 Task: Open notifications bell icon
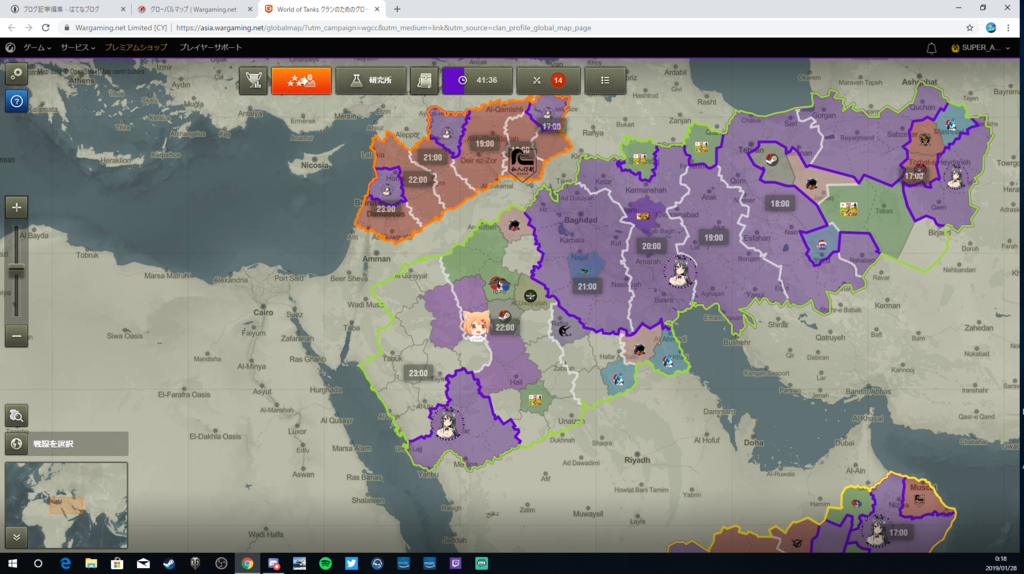[x=931, y=48]
